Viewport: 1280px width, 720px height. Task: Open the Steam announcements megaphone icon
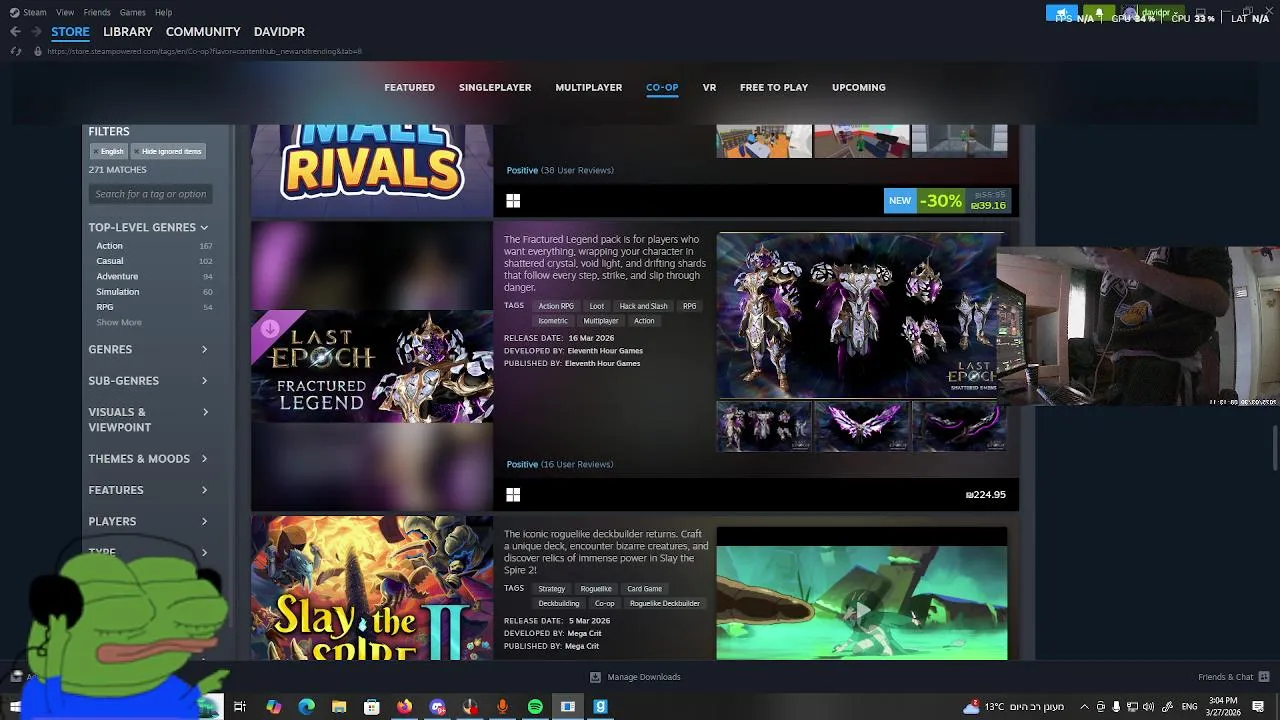point(1062,14)
